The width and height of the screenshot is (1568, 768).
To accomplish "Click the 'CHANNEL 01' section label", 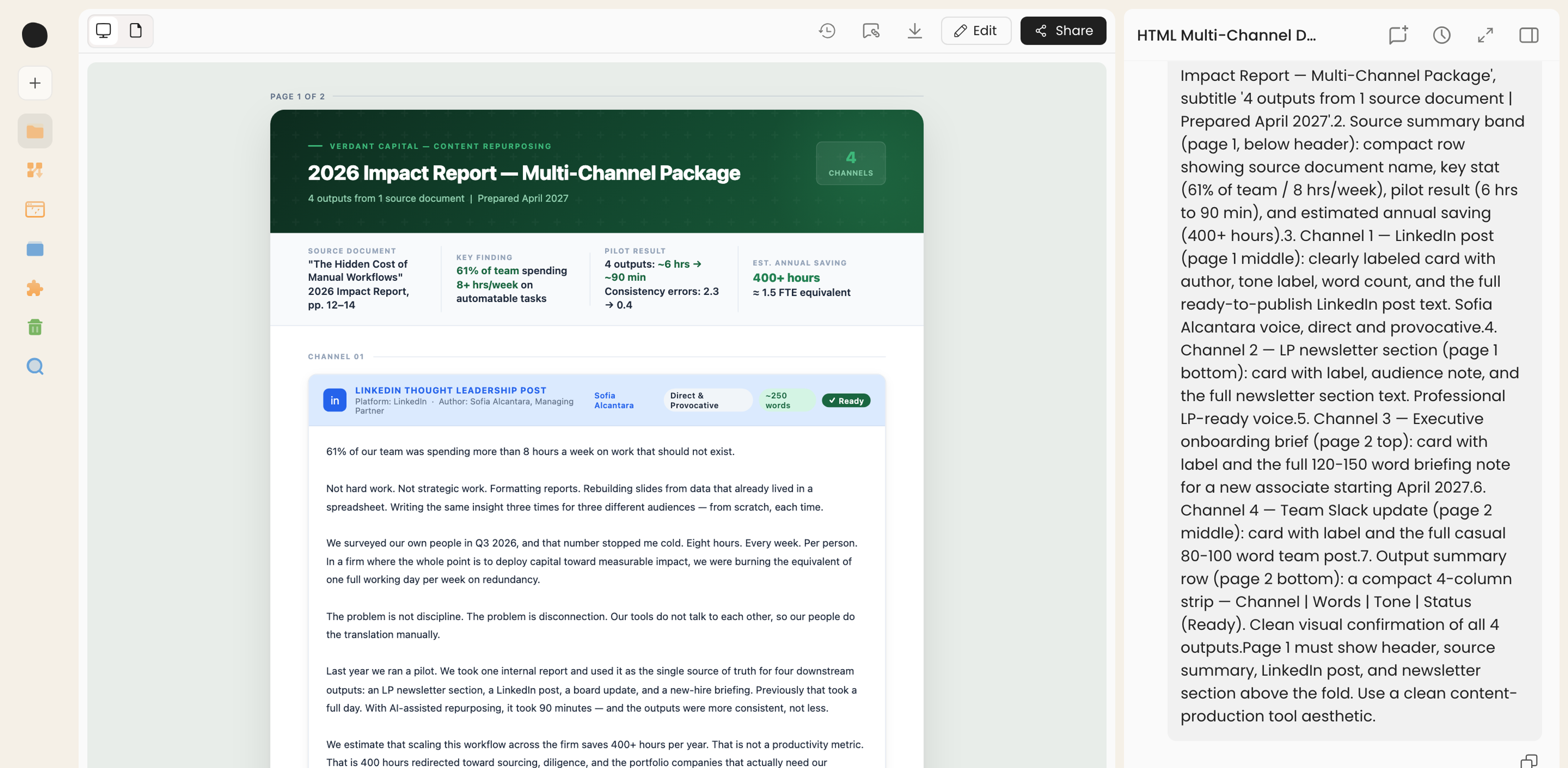I will [335, 357].
